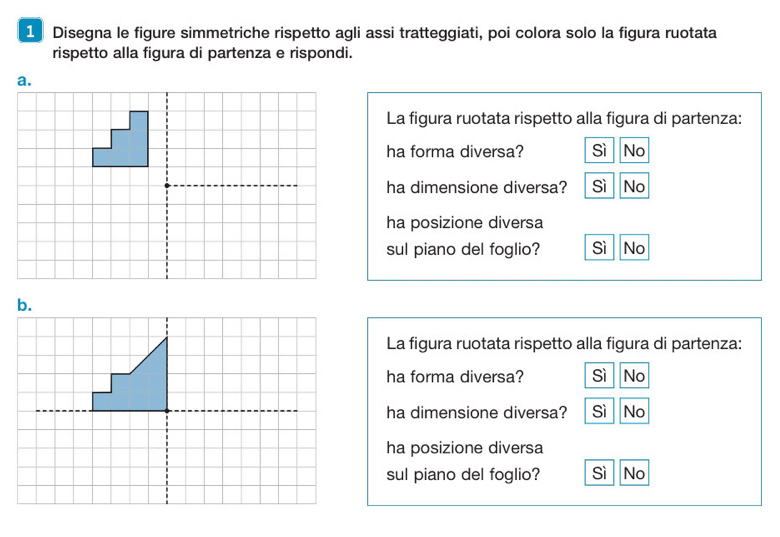The height and width of the screenshot is (537, 780).
Task: Select Sì for forma diversa in exercise b
Action: coord(599,377)
